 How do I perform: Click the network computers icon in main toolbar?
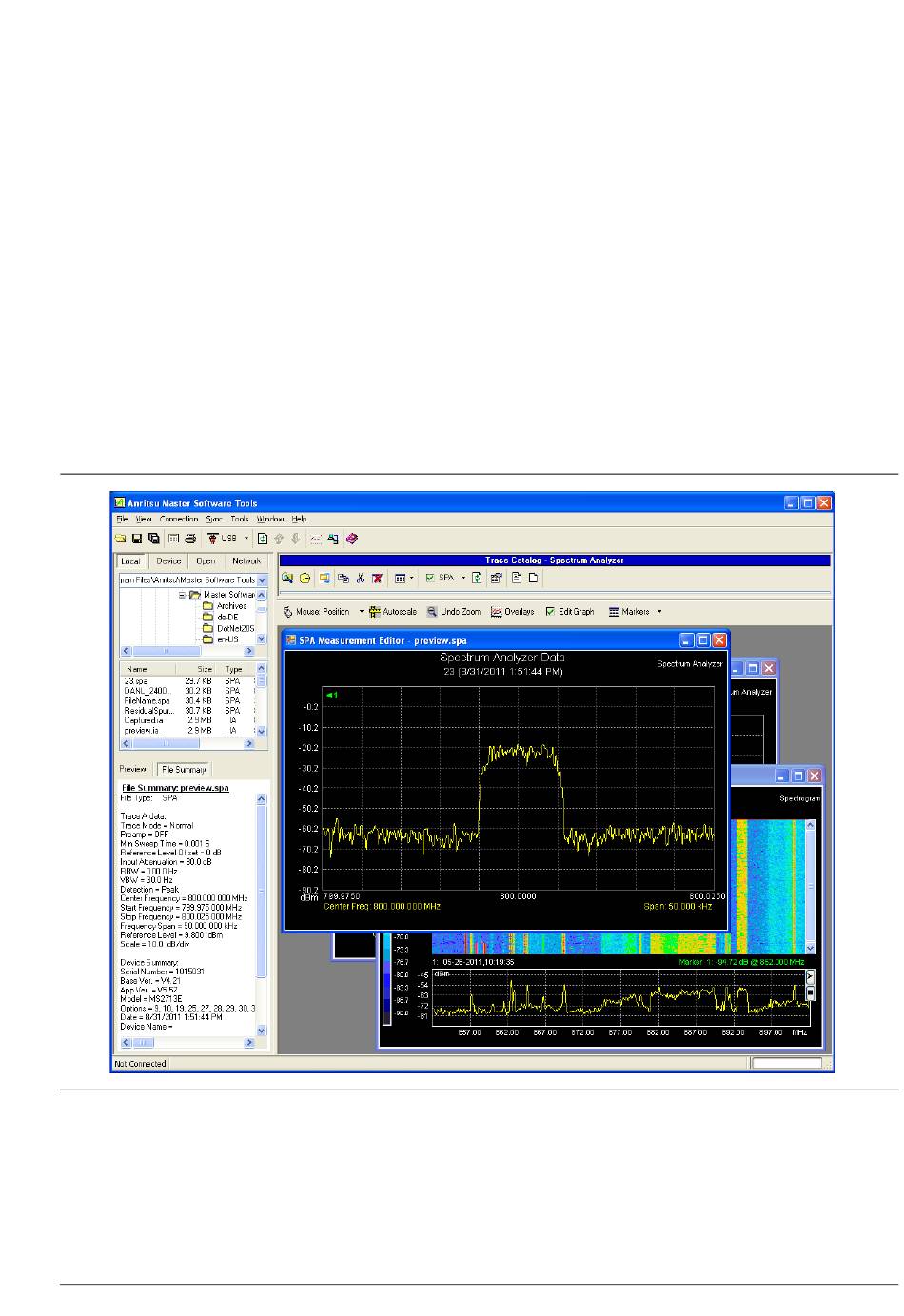point(333,539)
